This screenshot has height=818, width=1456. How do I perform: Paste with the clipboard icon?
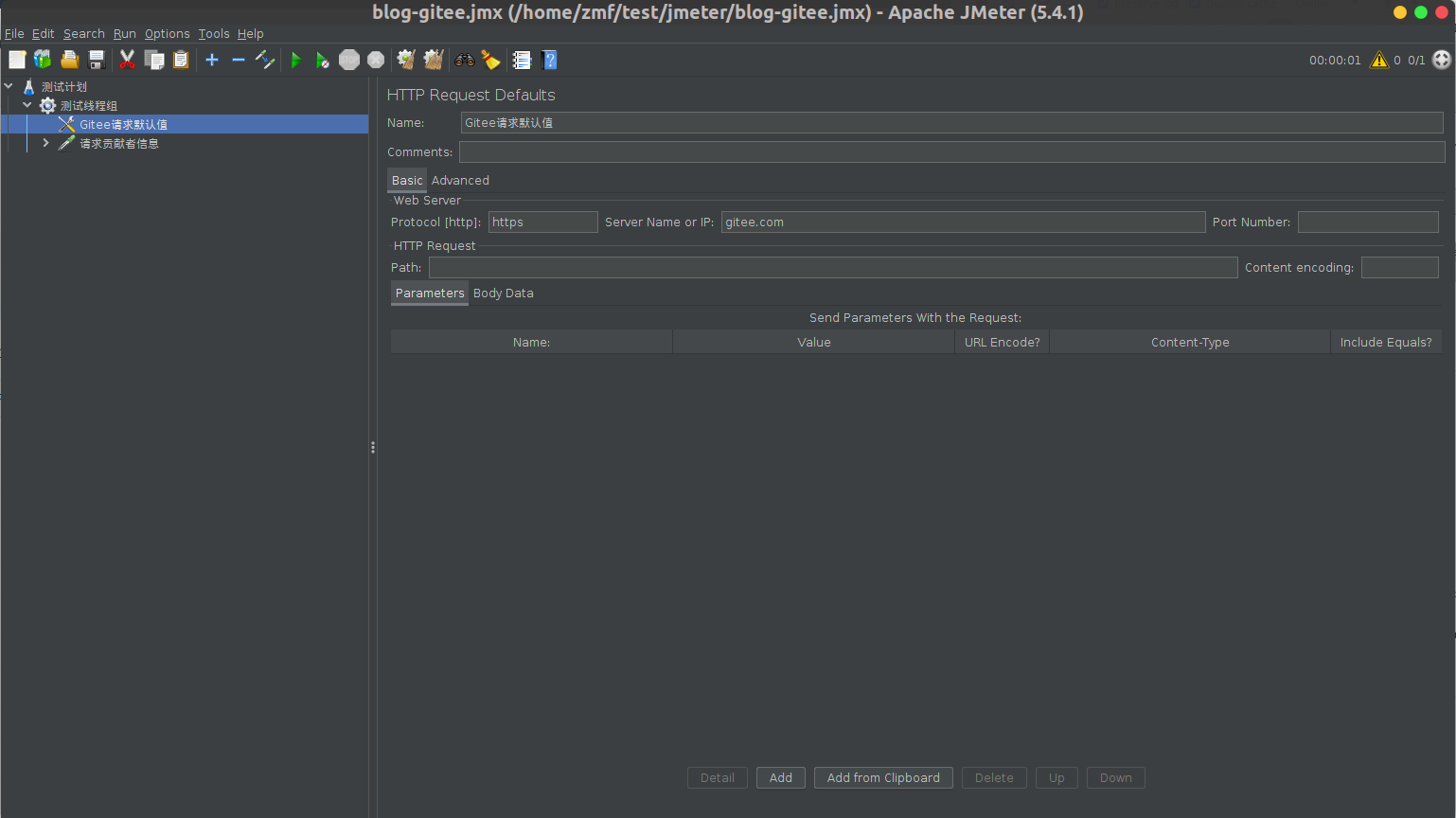pos(181,60)
